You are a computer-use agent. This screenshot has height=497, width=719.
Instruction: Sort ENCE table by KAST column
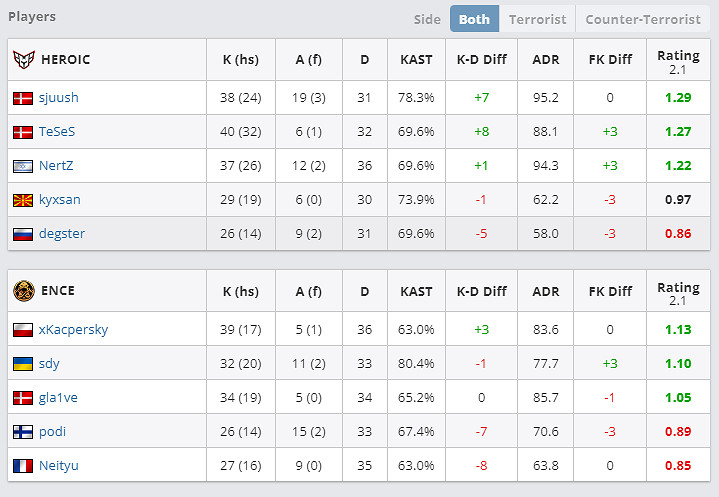click(x=416, y=292)
